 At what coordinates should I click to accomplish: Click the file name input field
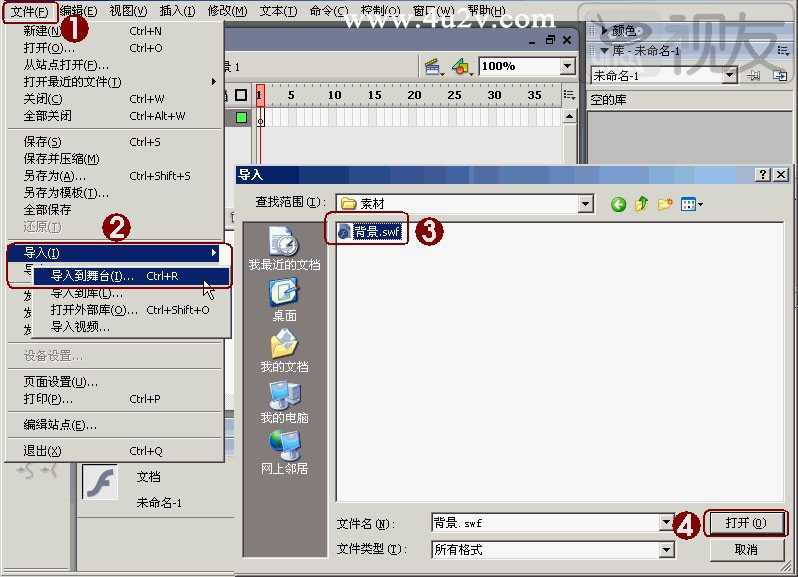(x=546, y=523)
